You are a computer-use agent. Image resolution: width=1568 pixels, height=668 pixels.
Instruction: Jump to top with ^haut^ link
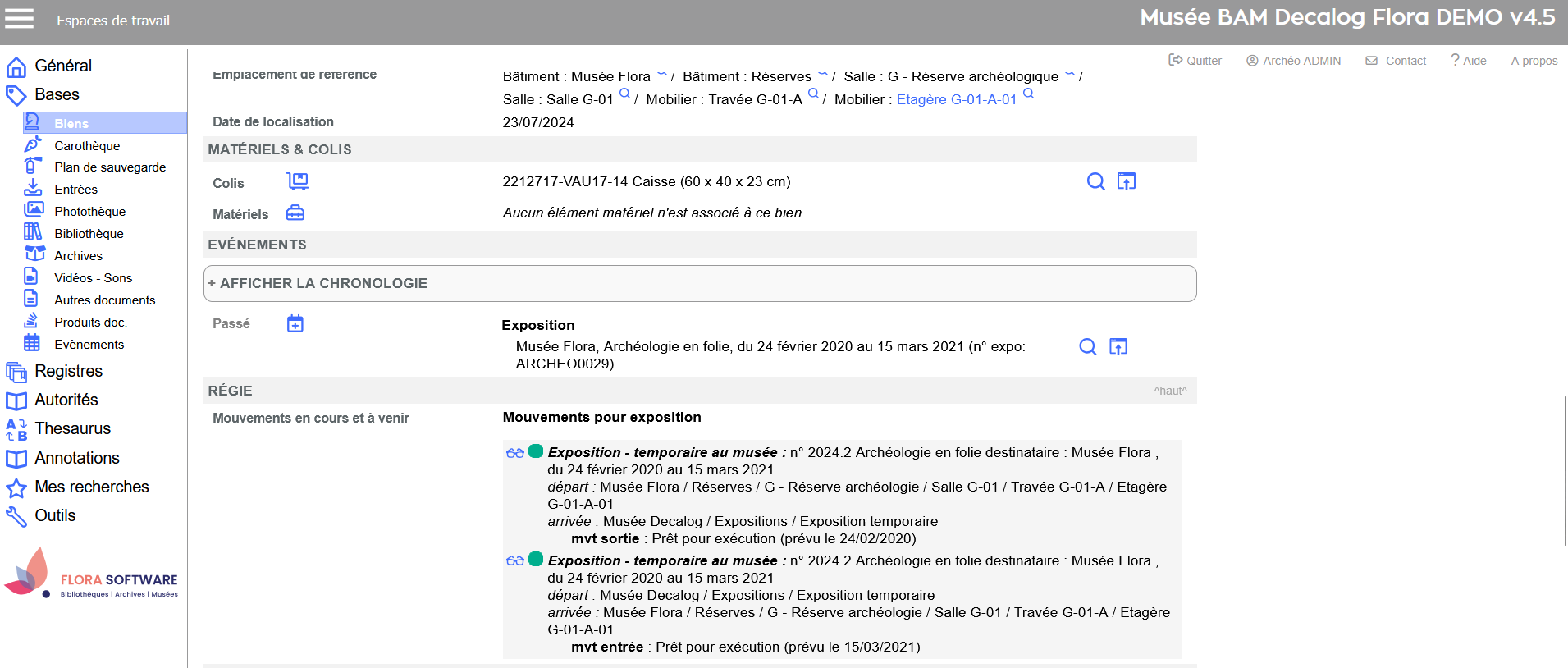point(1170,391)
